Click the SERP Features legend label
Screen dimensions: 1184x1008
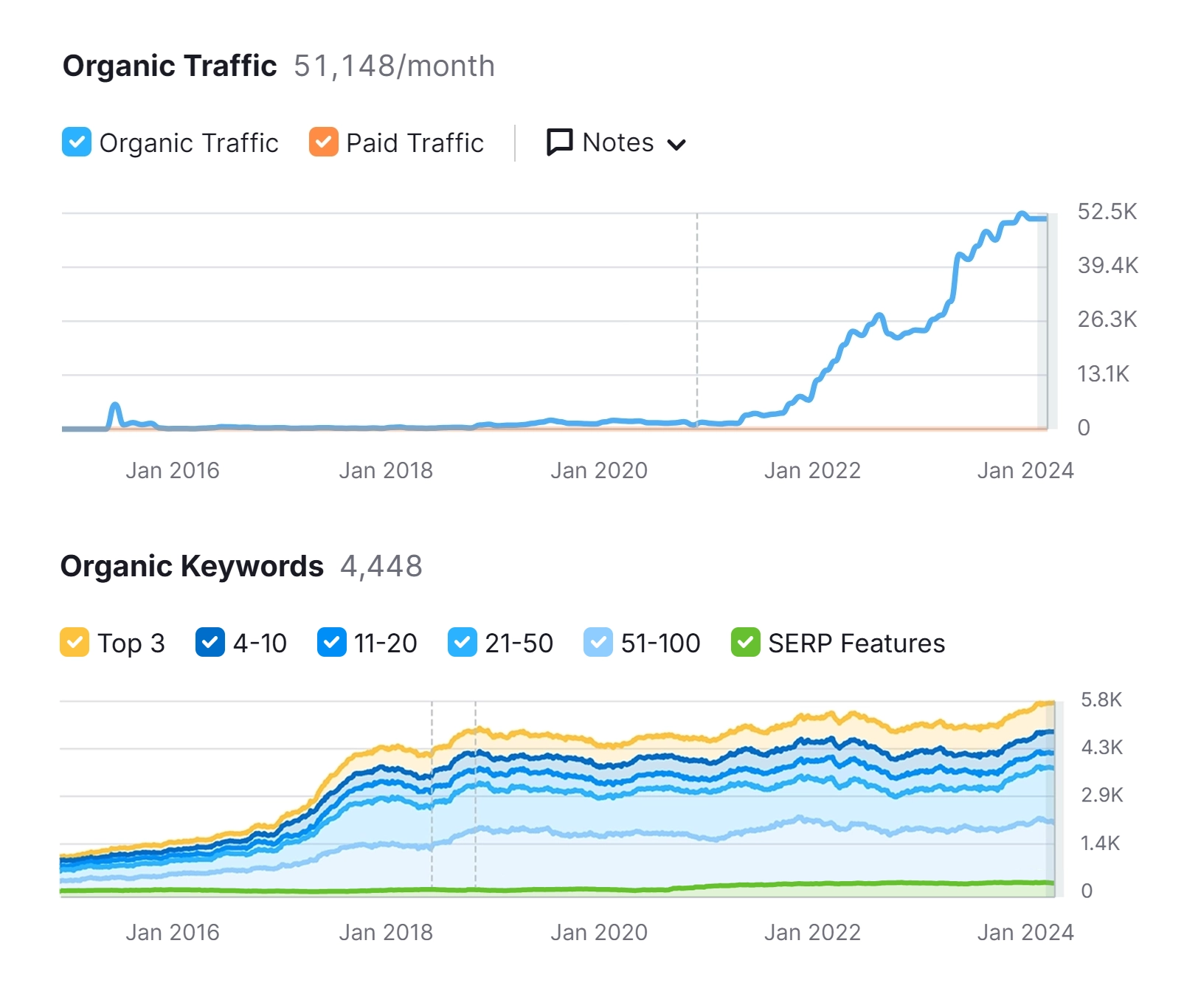pos(856,643)
